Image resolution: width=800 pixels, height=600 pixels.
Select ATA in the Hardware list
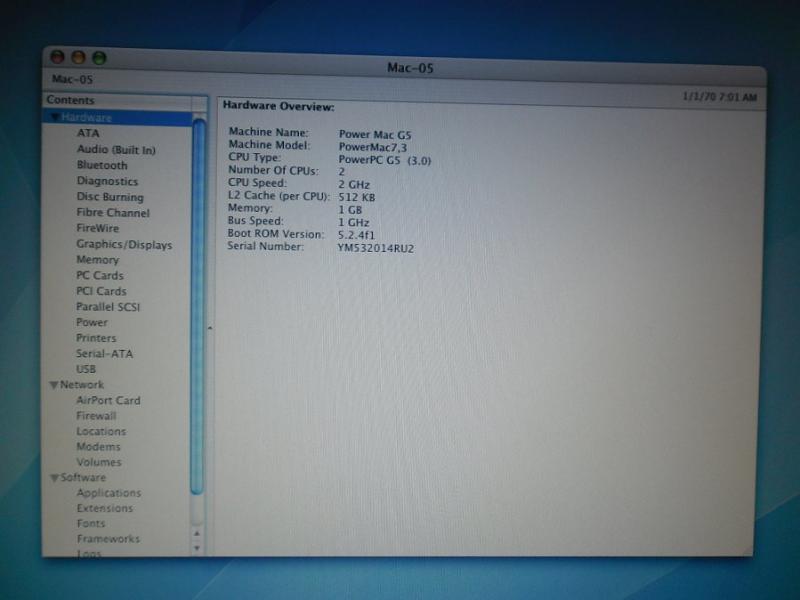[x=88, y=133]
